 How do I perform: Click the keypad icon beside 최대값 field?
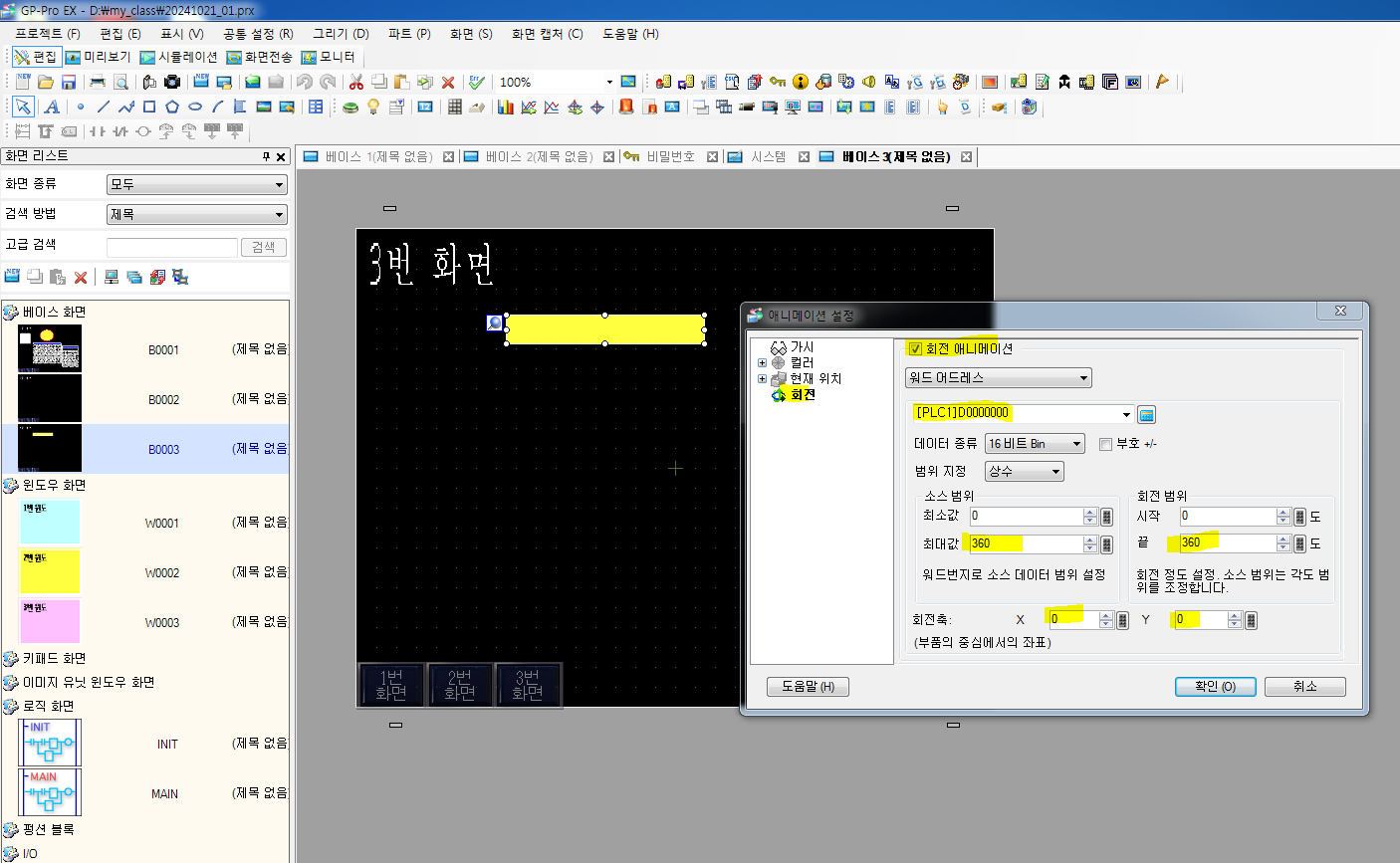point(1106,544)
